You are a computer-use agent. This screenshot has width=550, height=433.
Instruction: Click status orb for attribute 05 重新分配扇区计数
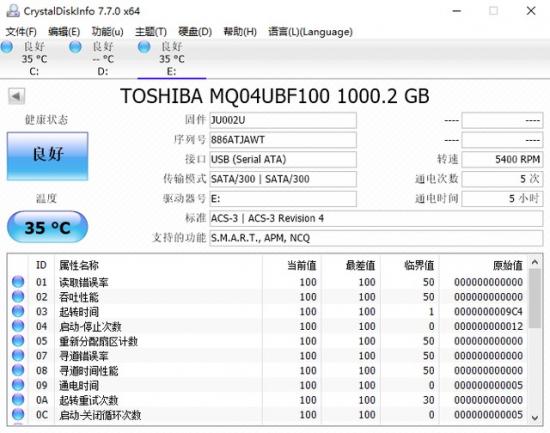(x=18, y=341)
